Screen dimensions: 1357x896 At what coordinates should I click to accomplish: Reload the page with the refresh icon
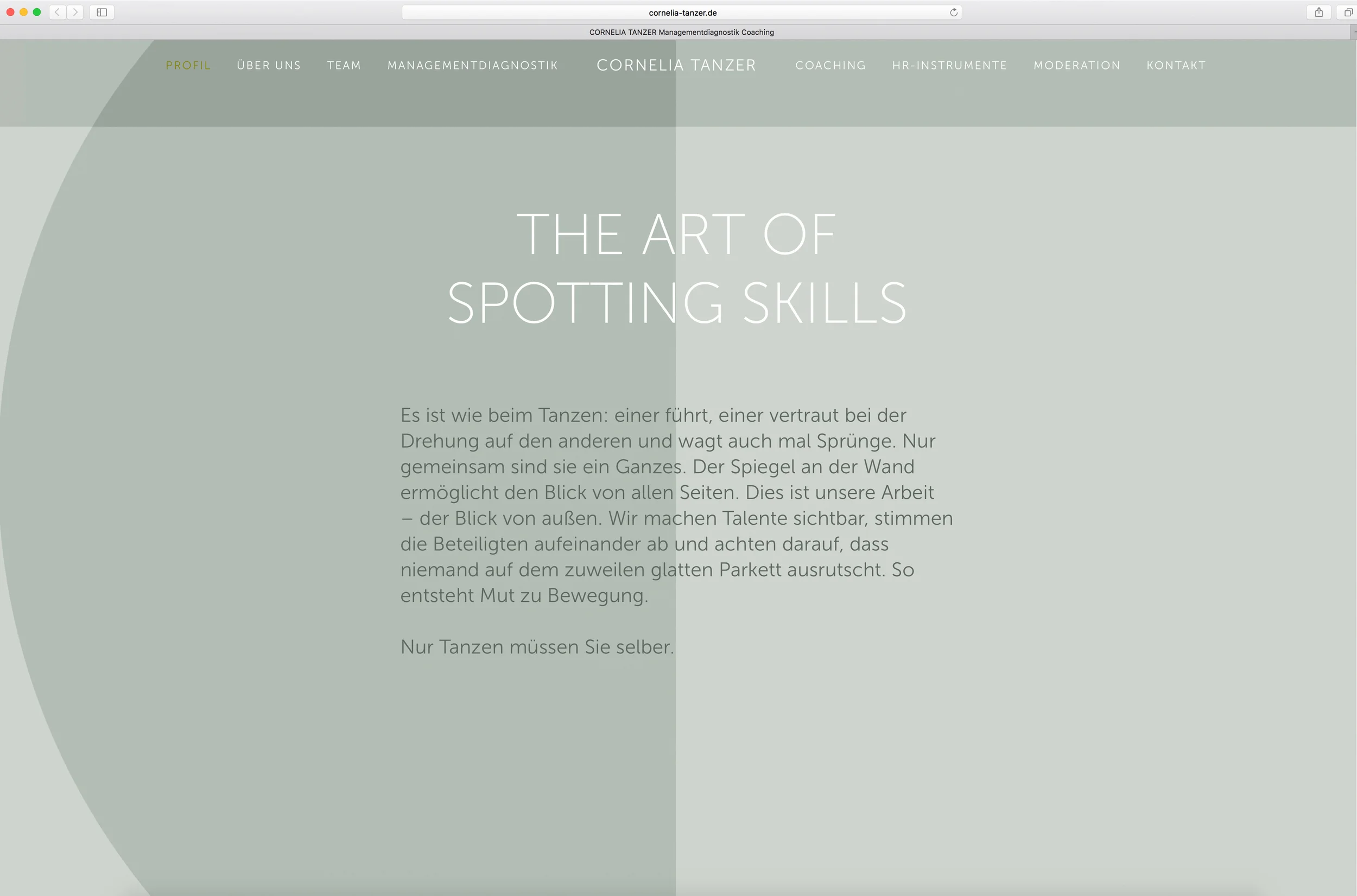953,12
